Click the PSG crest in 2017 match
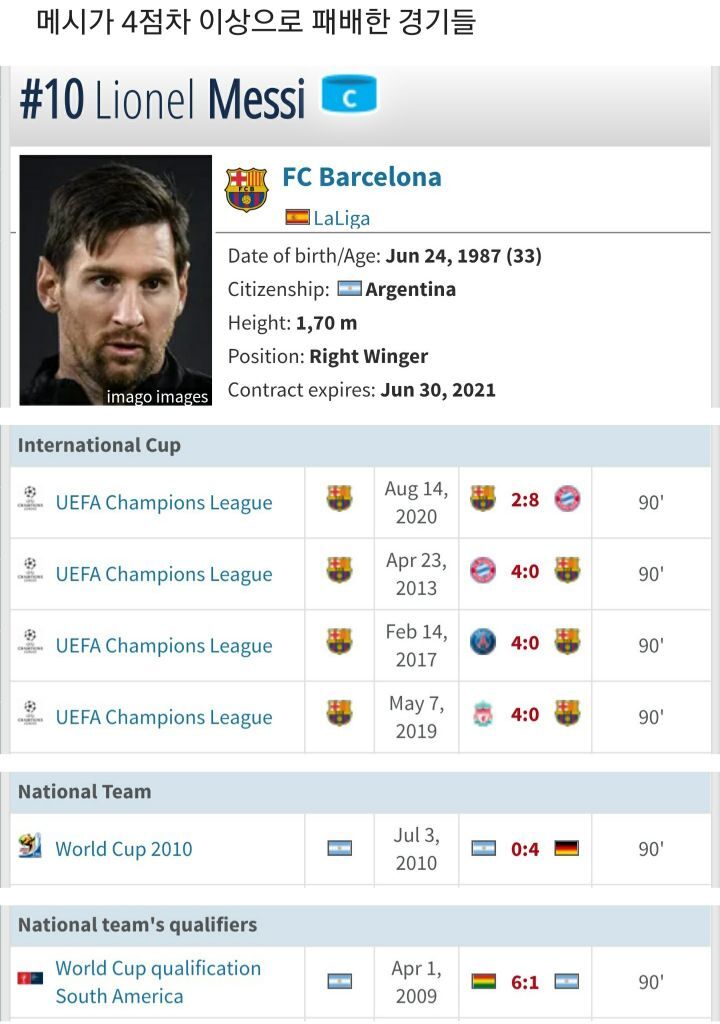Viewport: 720px width, 1024px height. click(483, 642)
